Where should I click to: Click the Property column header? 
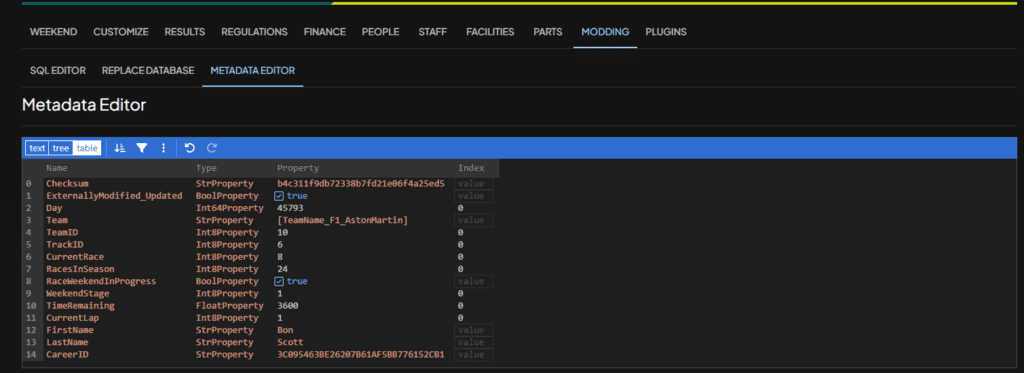tap(298, 168)
